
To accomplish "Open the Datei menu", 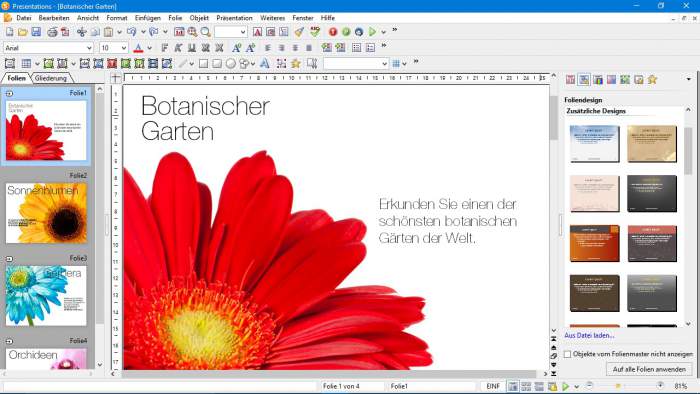I will pyautogui.click(x=24, y=18).
